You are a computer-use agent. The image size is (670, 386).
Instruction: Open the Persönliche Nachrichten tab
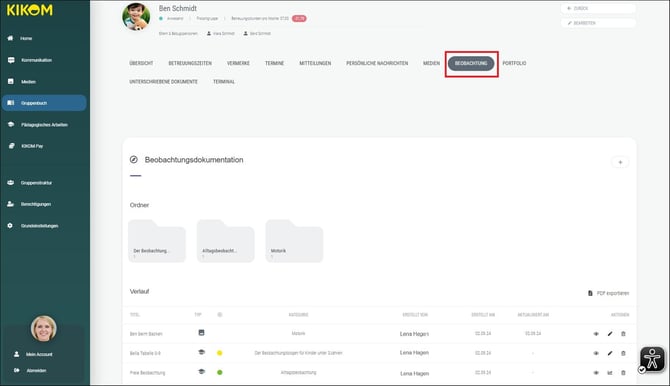[377, 63]
